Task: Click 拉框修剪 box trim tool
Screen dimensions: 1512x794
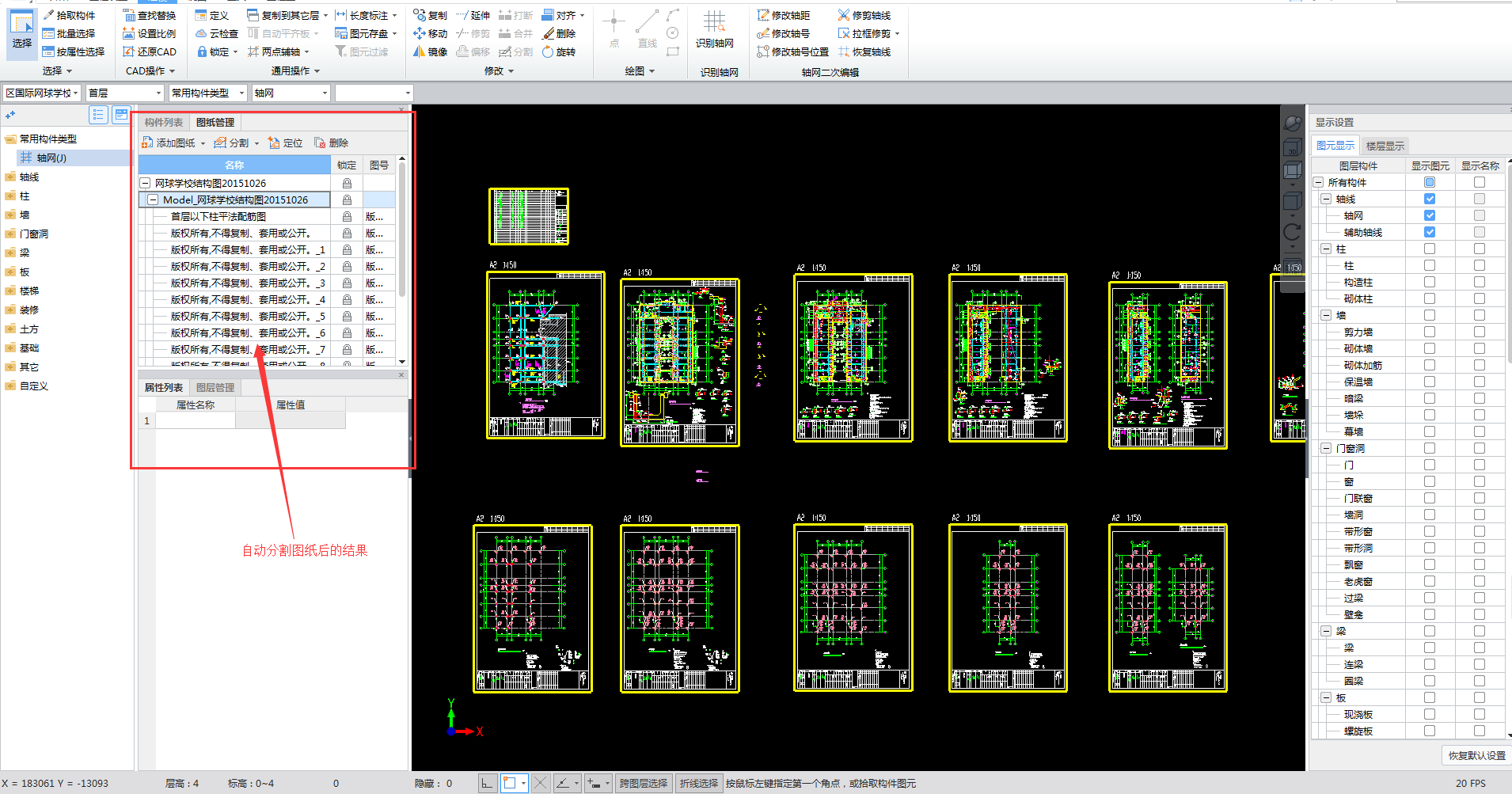Action: (864, 33)
